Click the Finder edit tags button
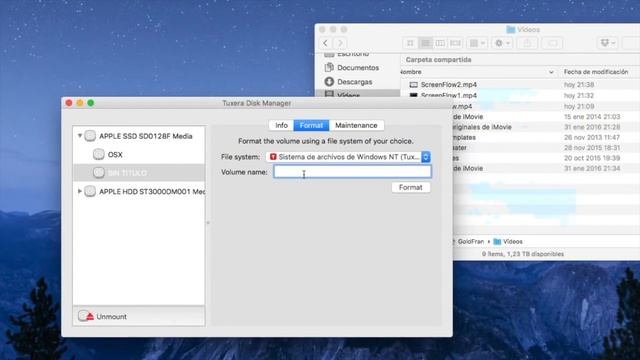 (552, 43)
